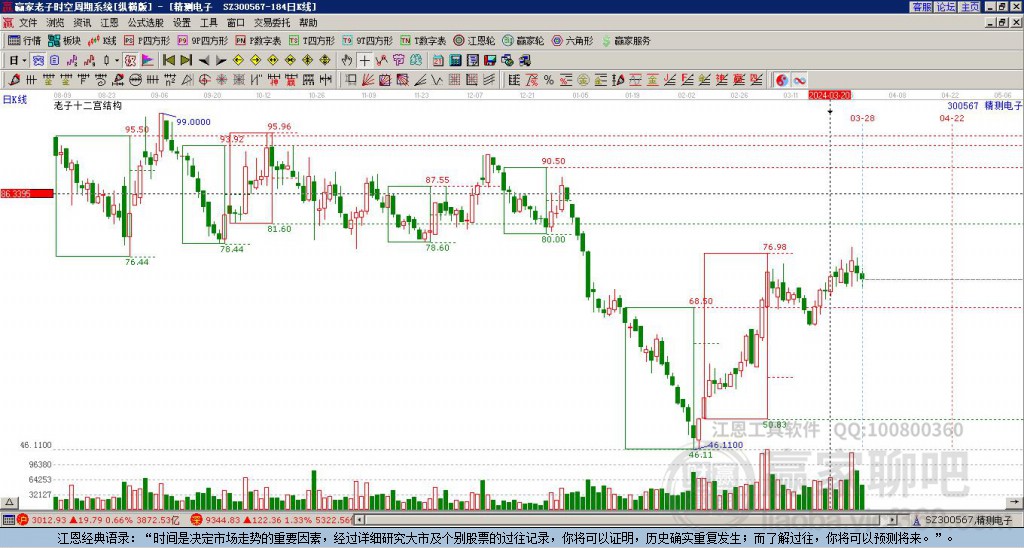Click the 主页 homepage button
The height and width of the screenshot is (548, 1024).
click(x=970, y=7)
